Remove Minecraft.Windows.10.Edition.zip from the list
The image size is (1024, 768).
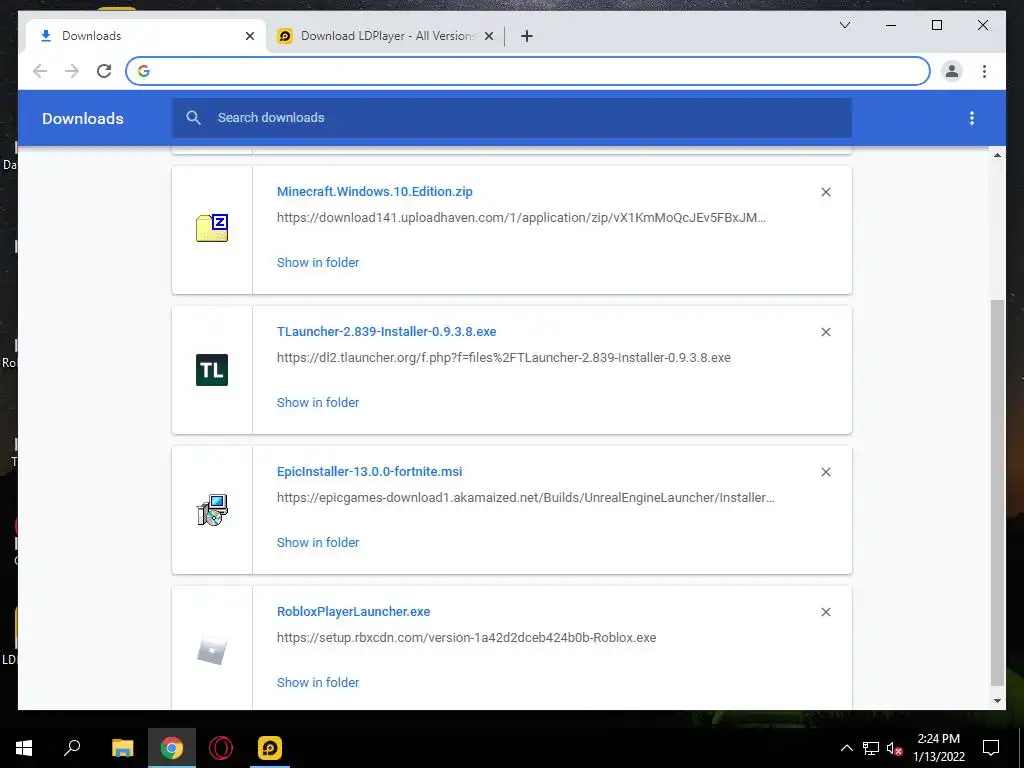(x=825, y=192)
